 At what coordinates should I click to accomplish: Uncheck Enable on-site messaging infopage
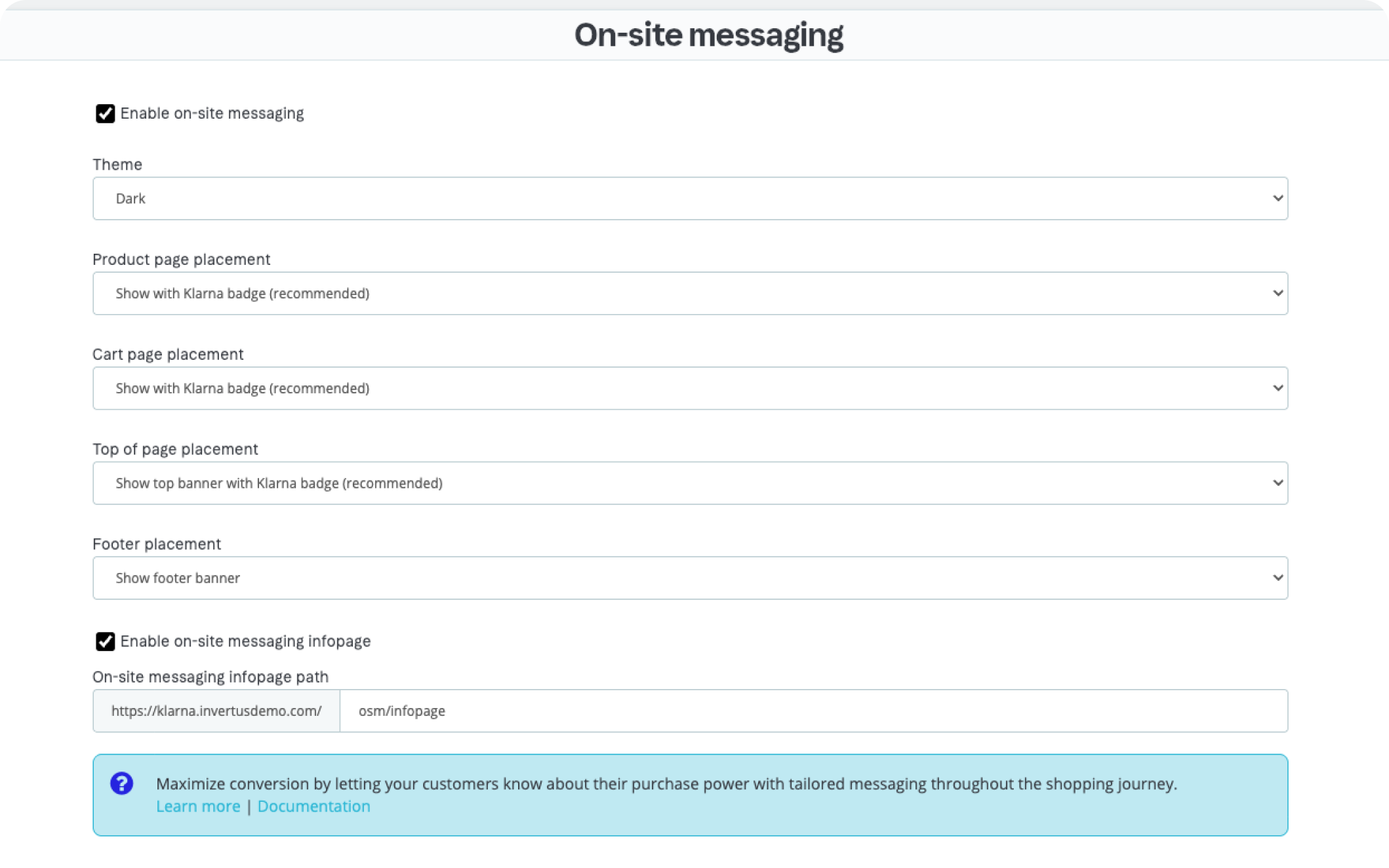pos(104,642)
